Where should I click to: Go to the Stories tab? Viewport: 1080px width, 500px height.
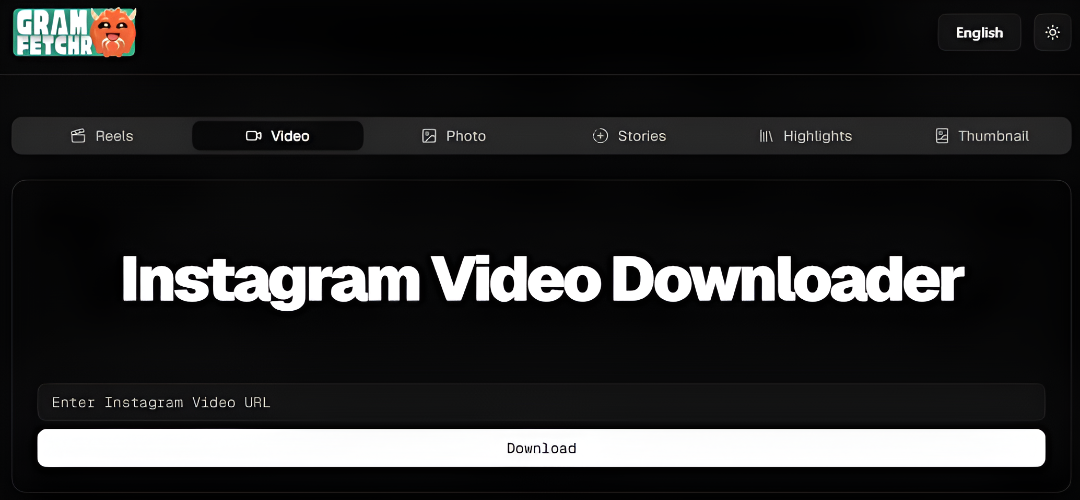click(x=630, y=136)
